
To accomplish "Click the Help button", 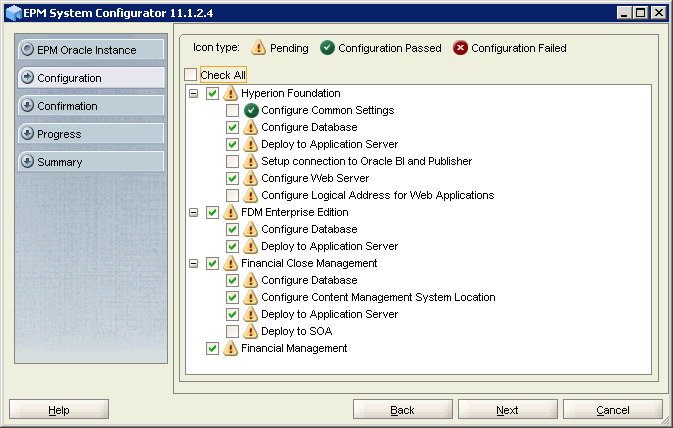I will click(59, 410).
